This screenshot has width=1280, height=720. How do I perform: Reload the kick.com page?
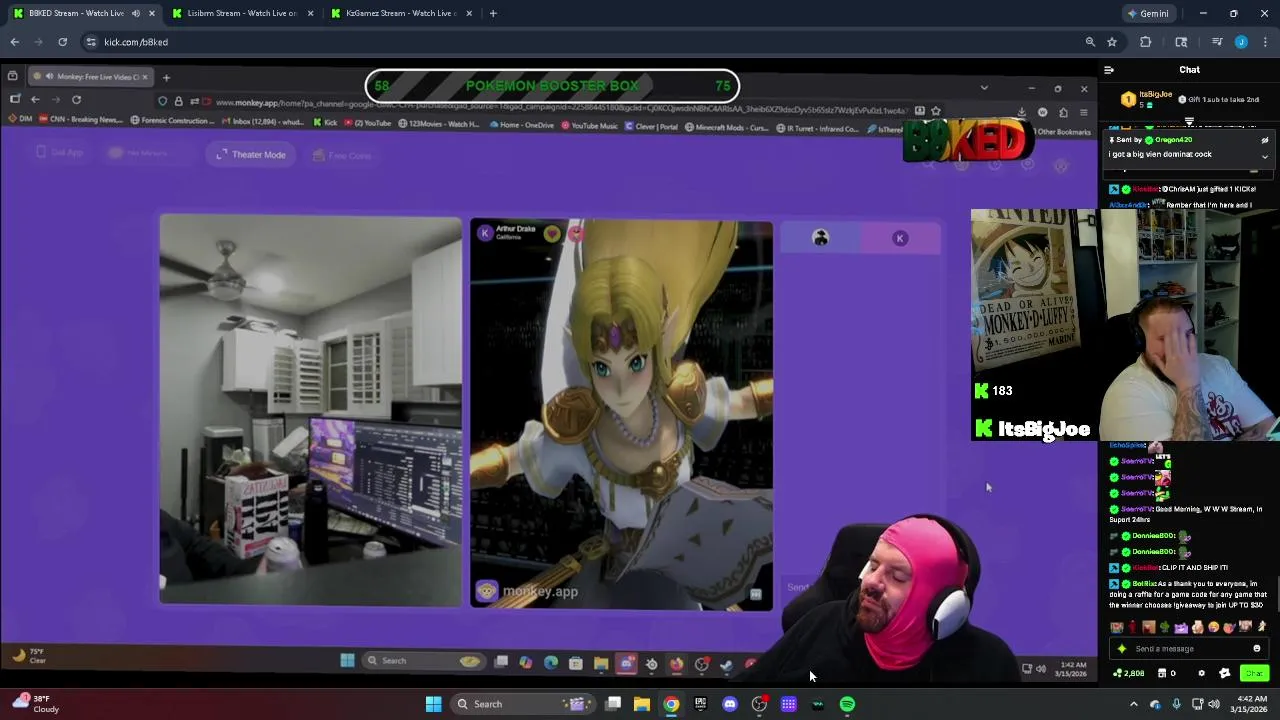pyautogui.click(x=63, y=42)
